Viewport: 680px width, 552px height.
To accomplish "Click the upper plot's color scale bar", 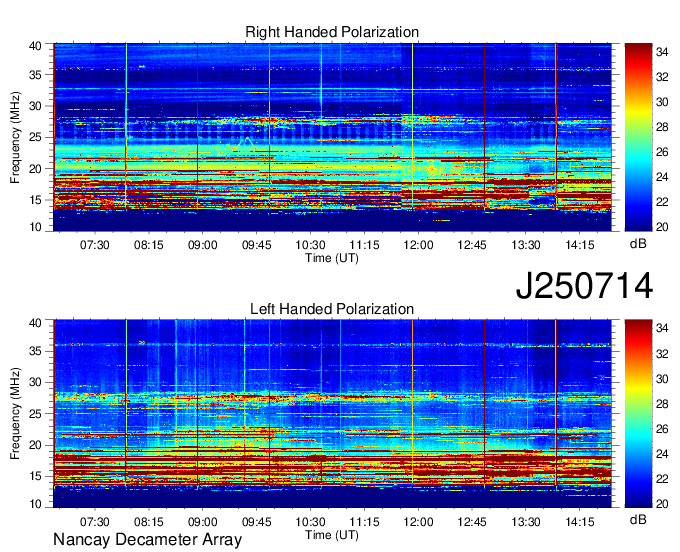I will [638, 137].
